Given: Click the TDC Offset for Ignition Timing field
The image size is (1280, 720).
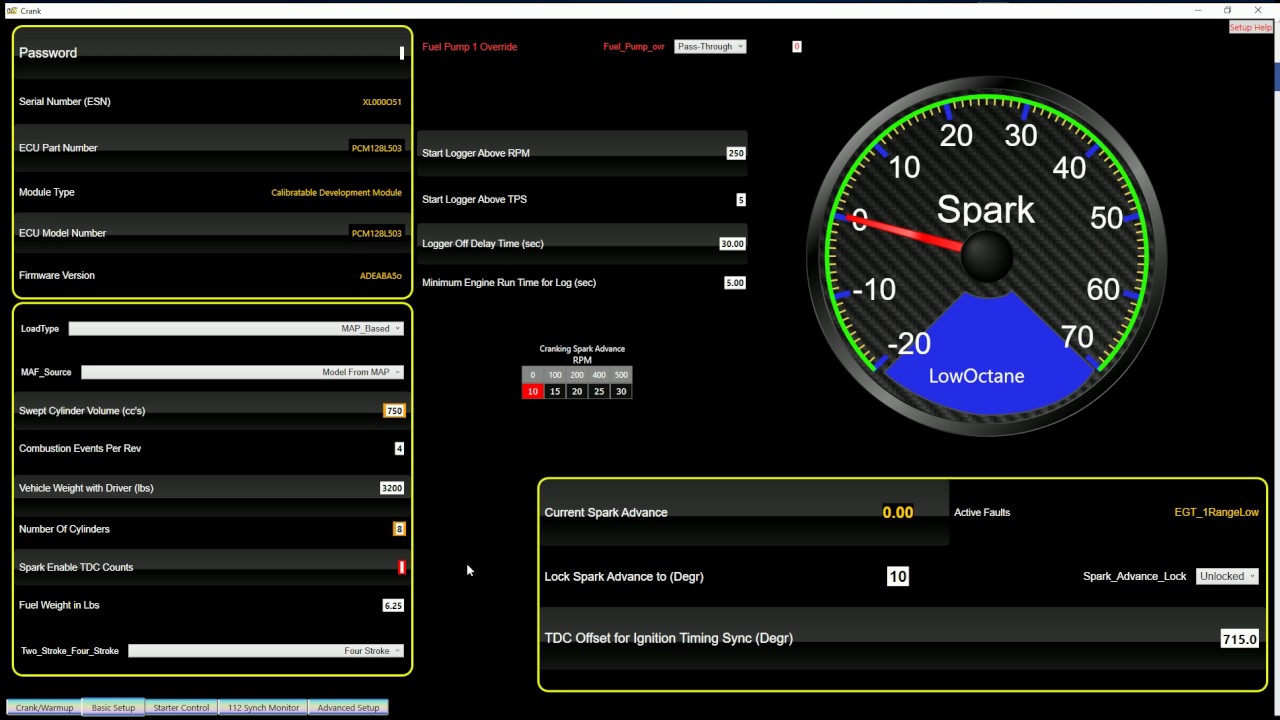Looking at the screenshot, I should tap(1240, 639).
